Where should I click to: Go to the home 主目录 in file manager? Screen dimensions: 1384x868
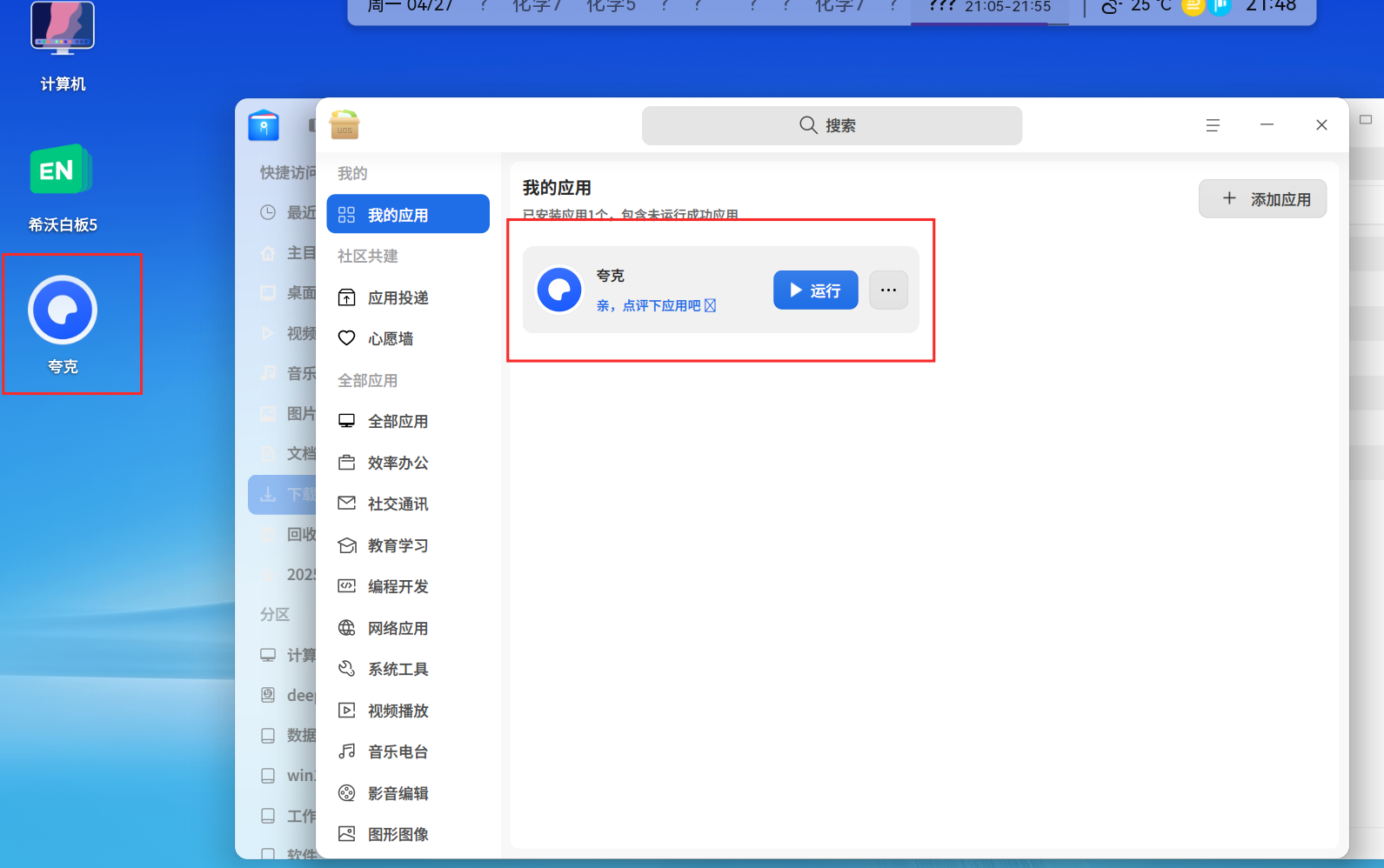(x=282, y=253)
